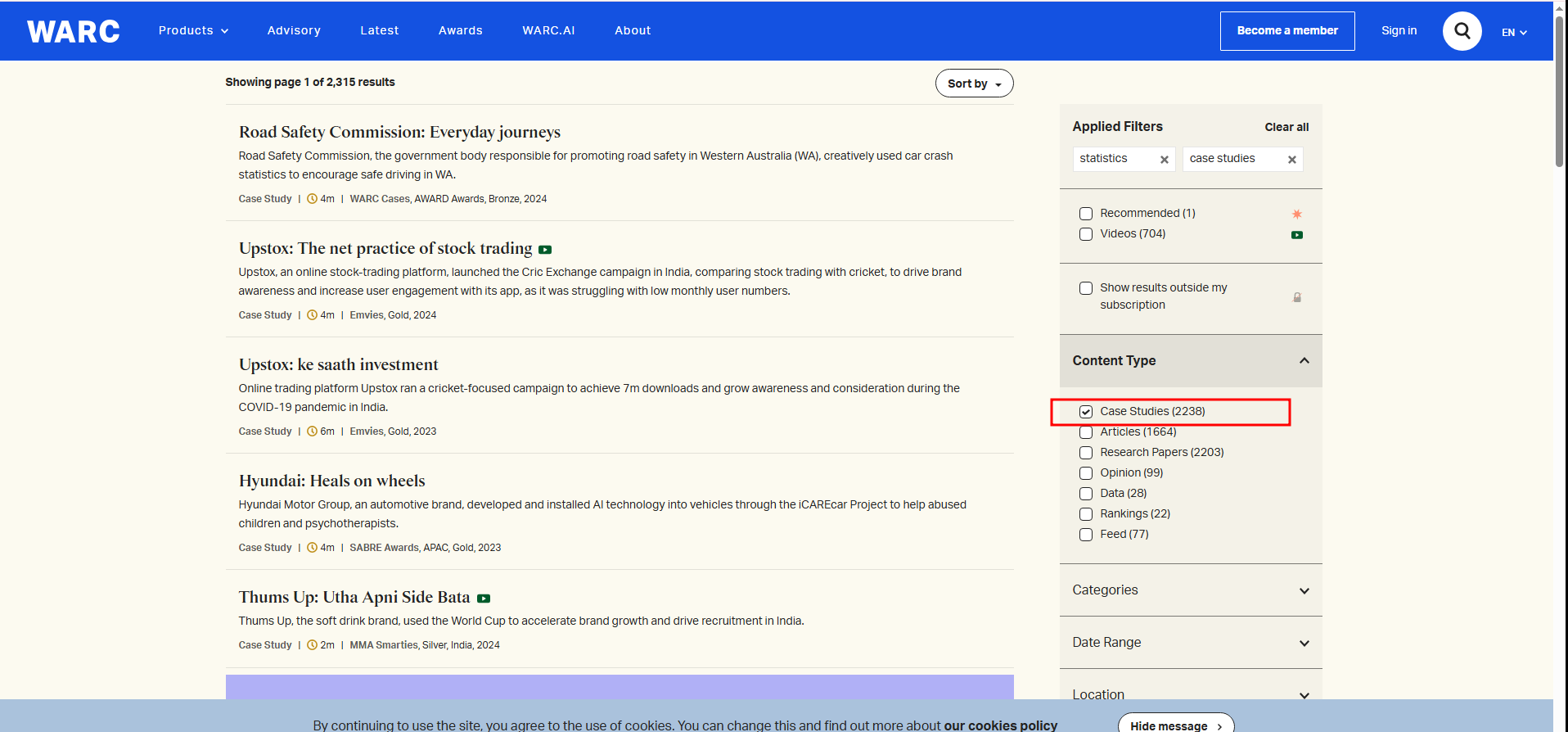
Task: Go to the Awards nav item
Action: pos(460,31)
